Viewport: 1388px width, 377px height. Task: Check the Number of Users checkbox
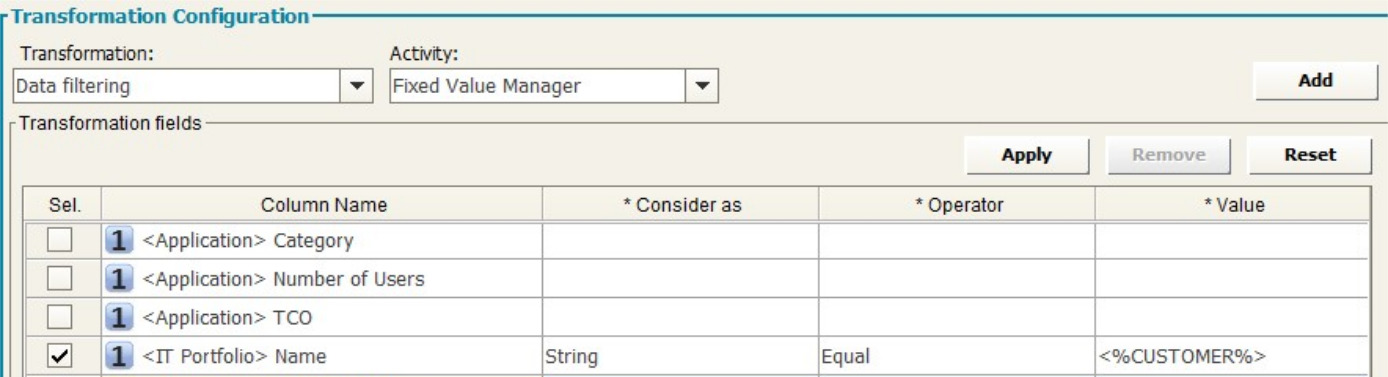click(x=60, y=279)
